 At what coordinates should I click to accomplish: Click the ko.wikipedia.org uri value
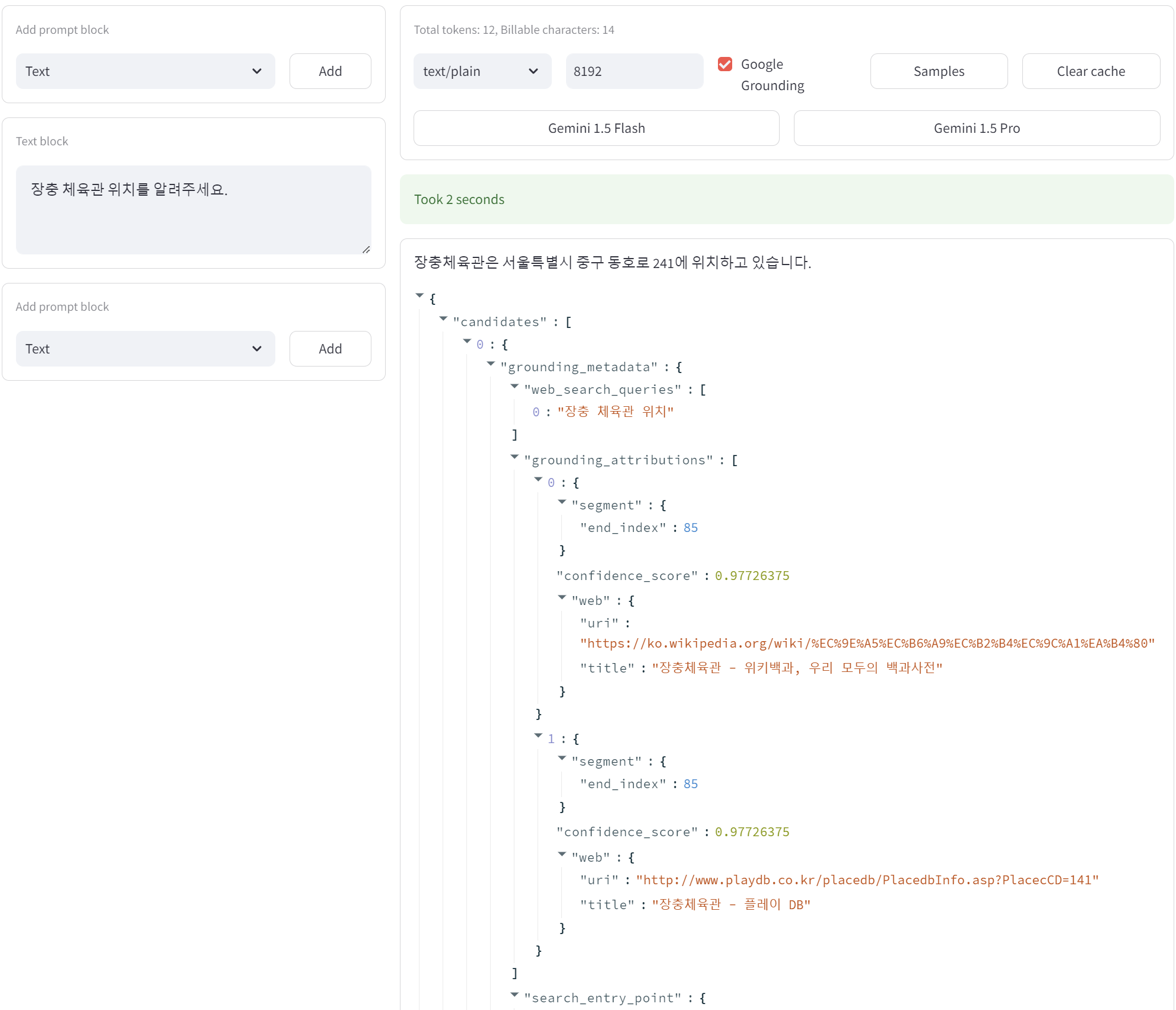[867, 643]
